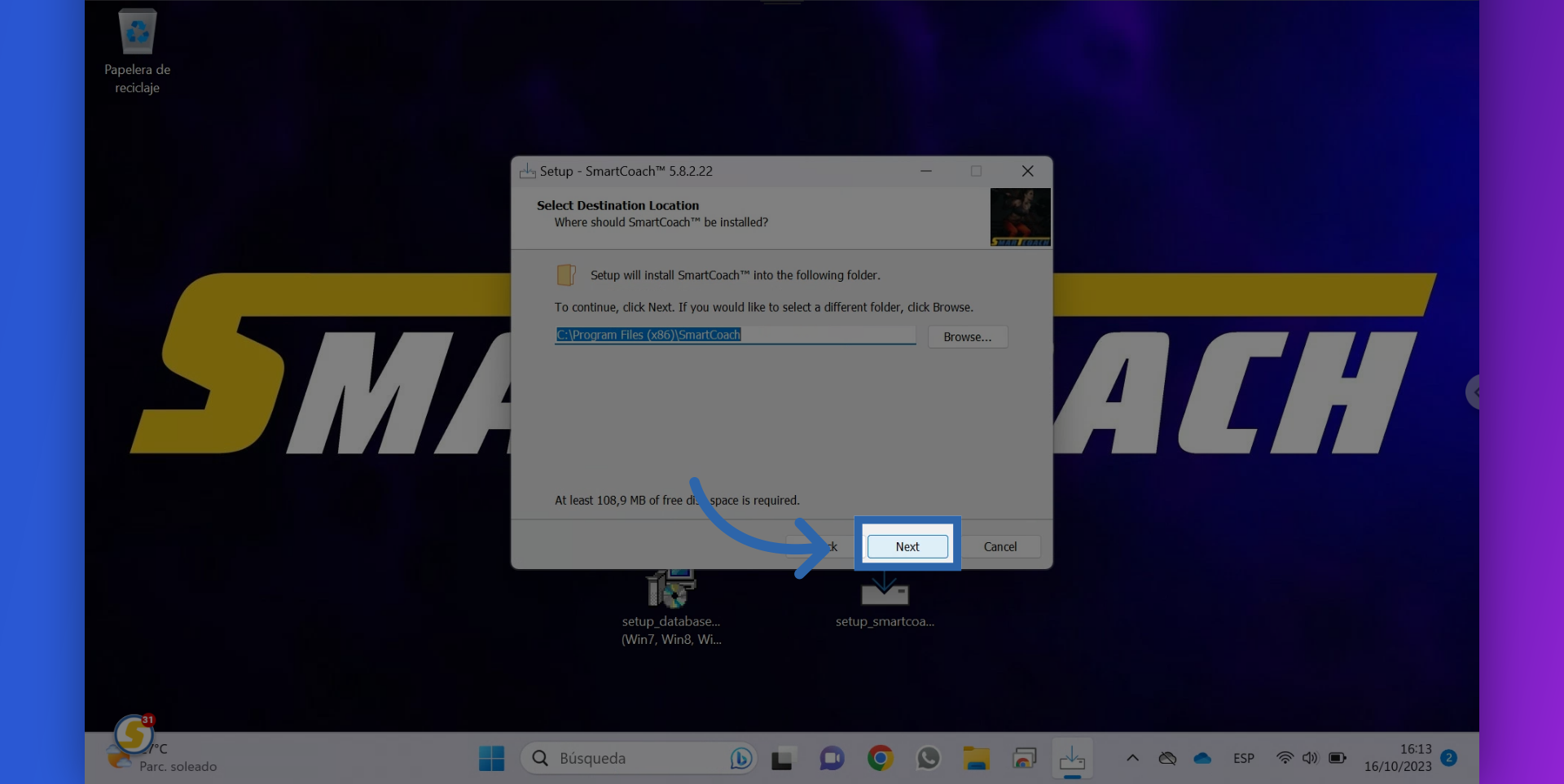Select the setup_smartcoa... desktop icon
The height and width of the screenshot is (784, 1564).
(x=885, y=601)
